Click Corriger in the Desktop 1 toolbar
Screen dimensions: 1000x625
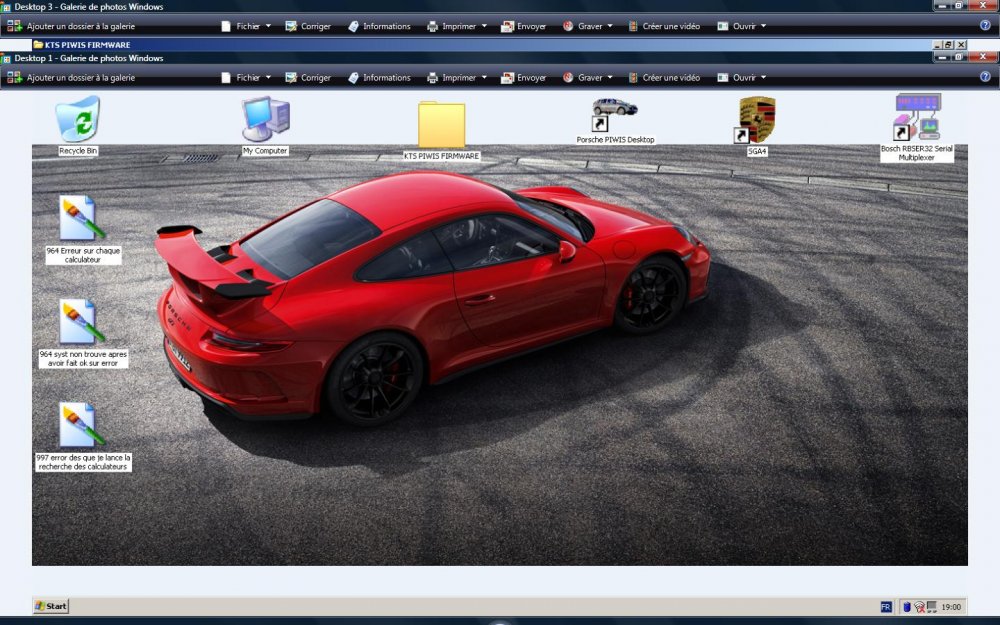pos(308,78)
